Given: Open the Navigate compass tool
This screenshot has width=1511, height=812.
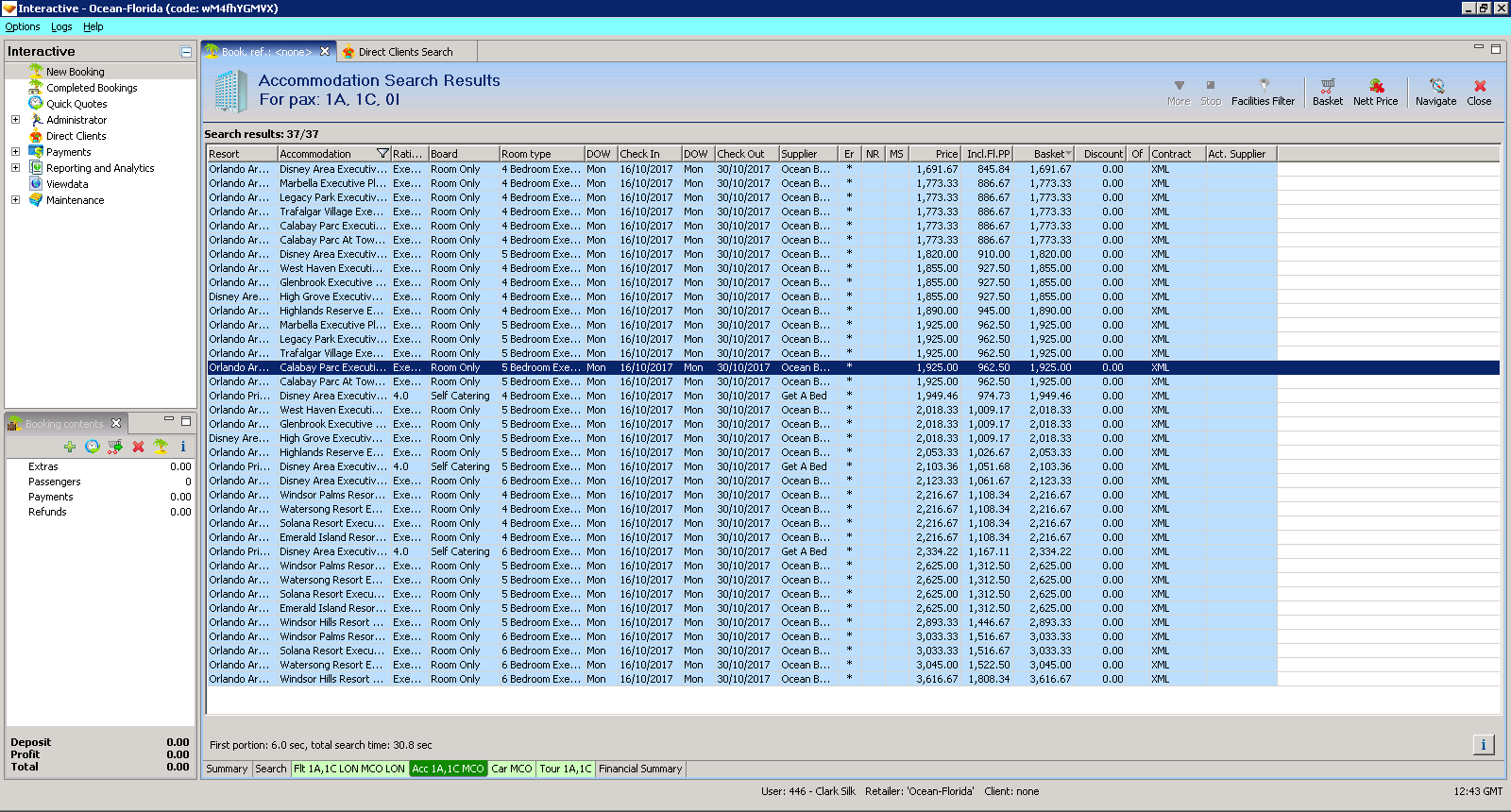Looking at the screenshot, I should pos(1435,92).
